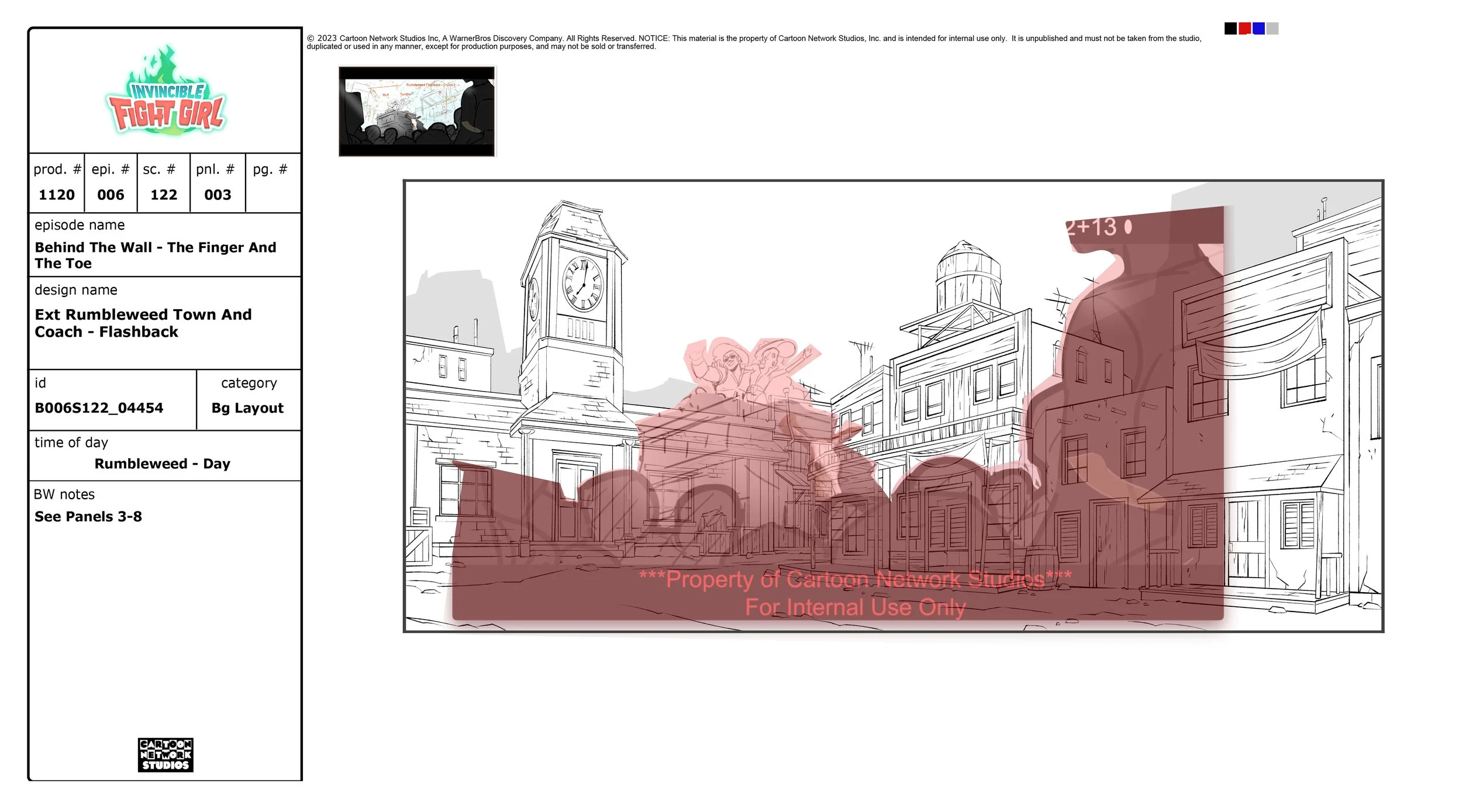Viewport: 1462px width, 812px height.
Task: Click the water tank on the rooftop
Action: click(968, 275)
